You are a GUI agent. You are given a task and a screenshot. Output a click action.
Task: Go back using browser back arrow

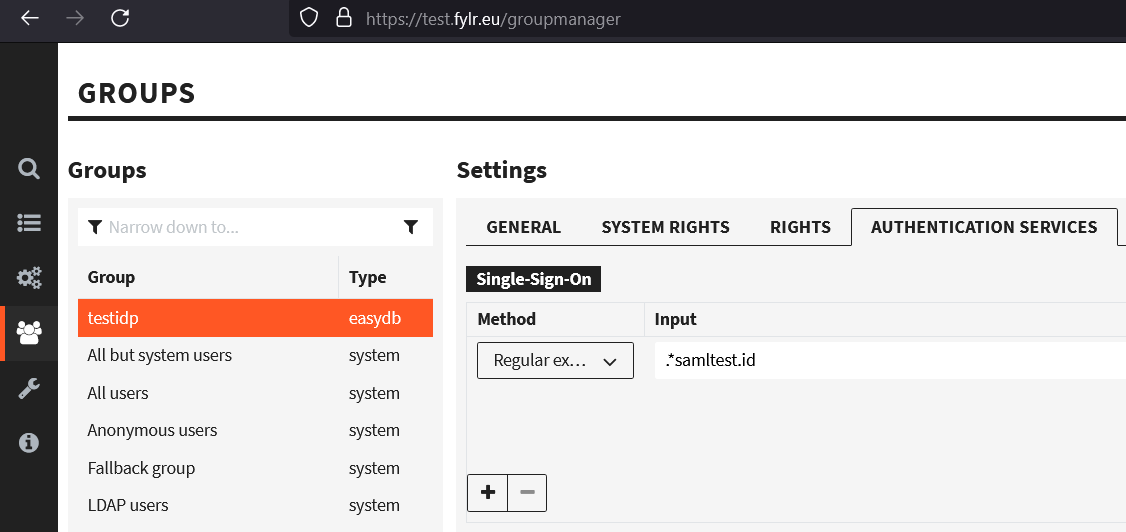(30, 18)
